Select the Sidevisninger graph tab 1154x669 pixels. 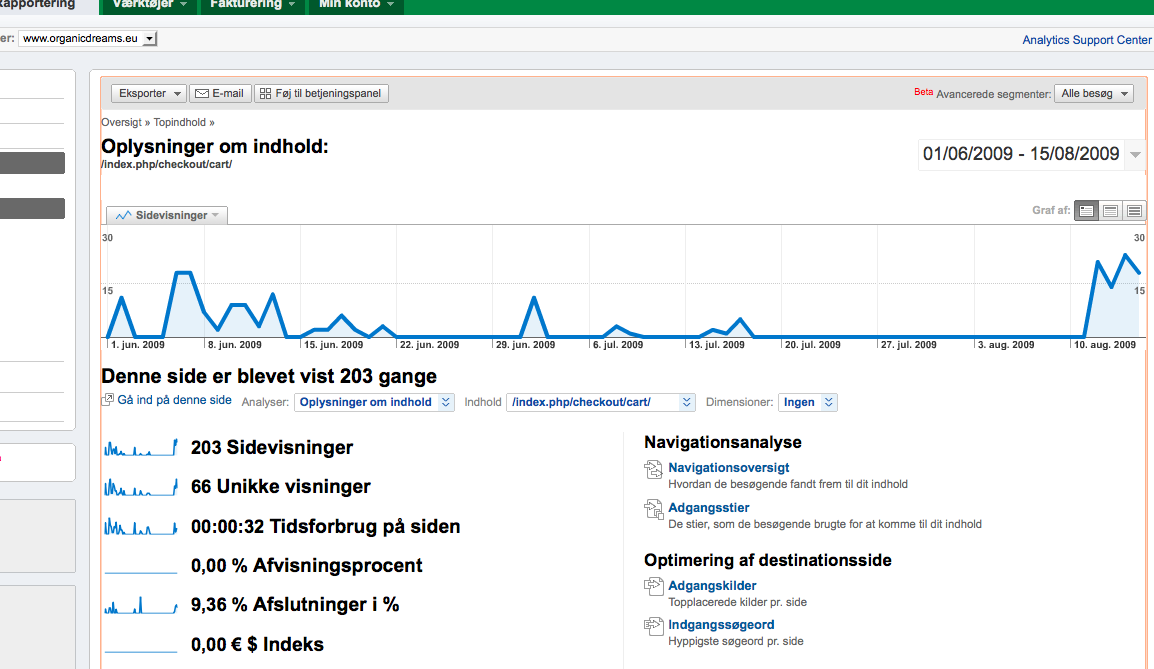click(x=167, y=215)
